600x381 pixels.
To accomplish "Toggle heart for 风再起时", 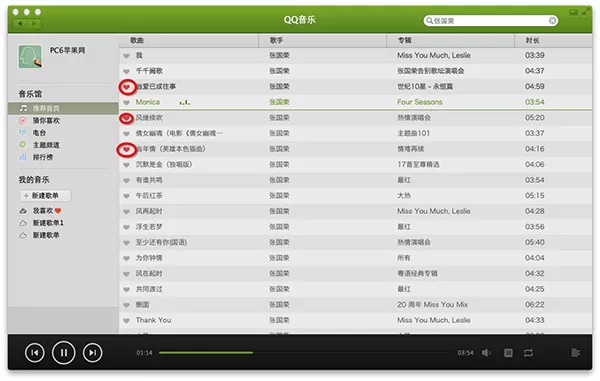I will point(126,212).
